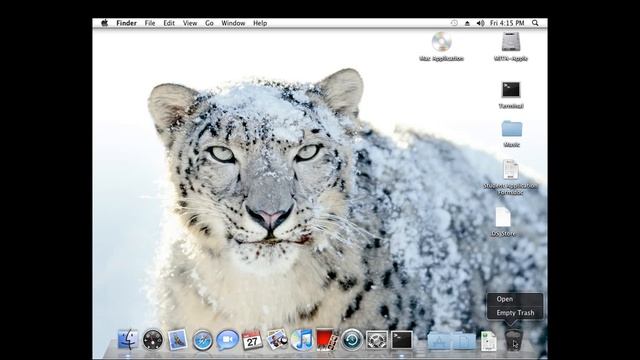Viewport: 640px width, 360px height.
Task: Launch Safari from the Dock
Action: pyautogui.click(x=202, y=340)
